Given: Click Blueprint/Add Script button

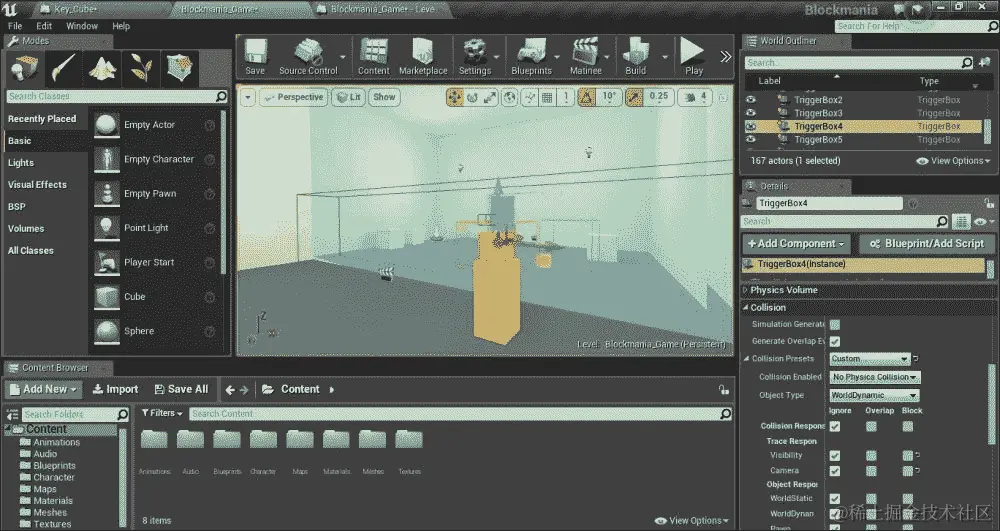Looking at the screenshot, I should [927, 244].
